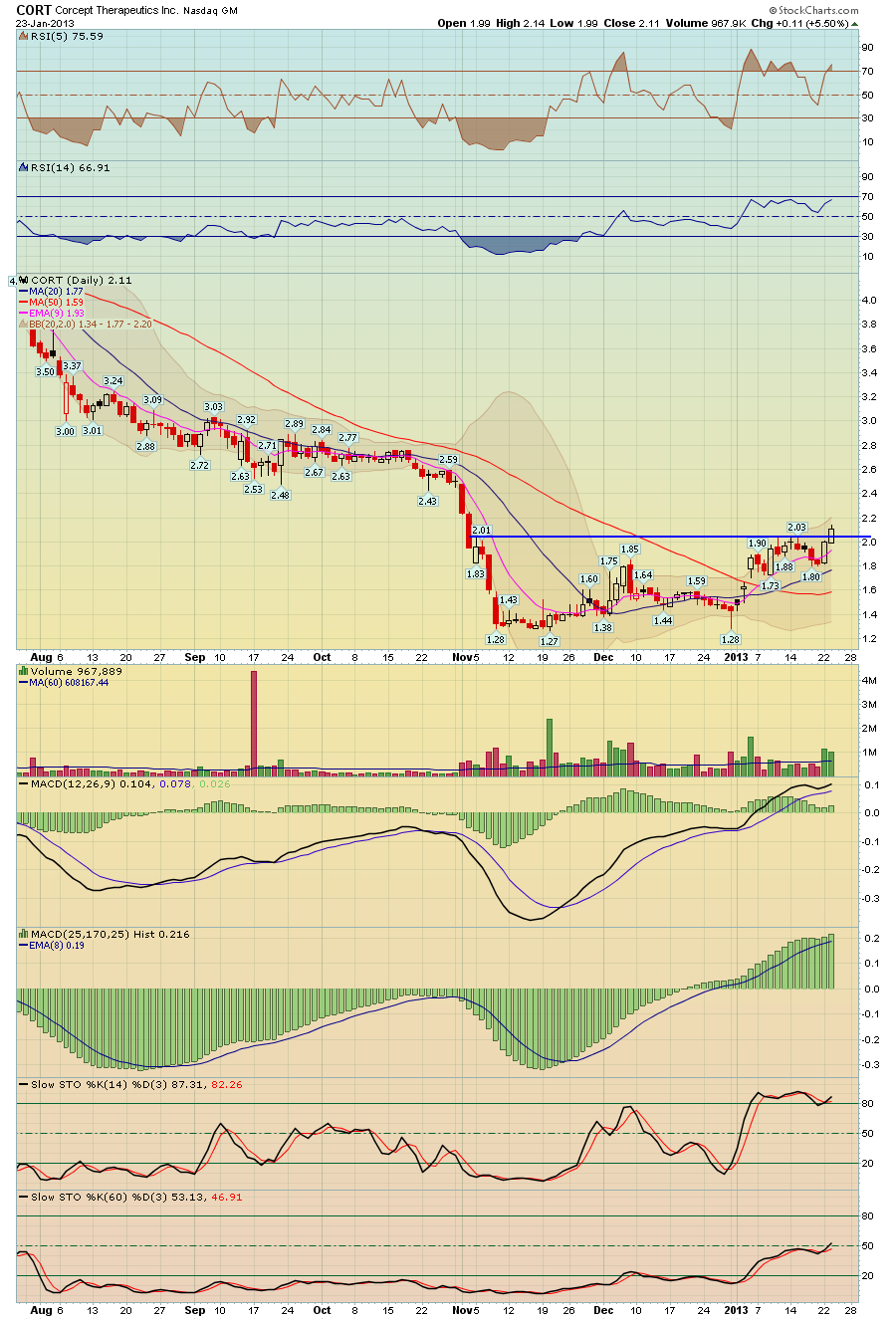
Task: Click the RSI(14) 66.91 indicator label
Action: pyautogui.click(x=71, y=168)
